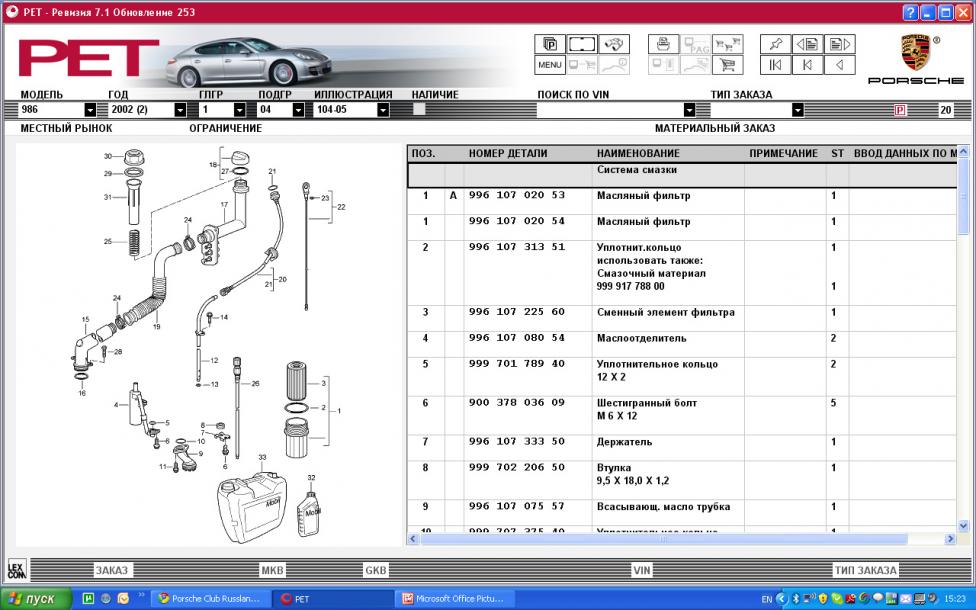
Task: Open the ПОИСК ПО VIN dropdown
Action: click(689, 110)
